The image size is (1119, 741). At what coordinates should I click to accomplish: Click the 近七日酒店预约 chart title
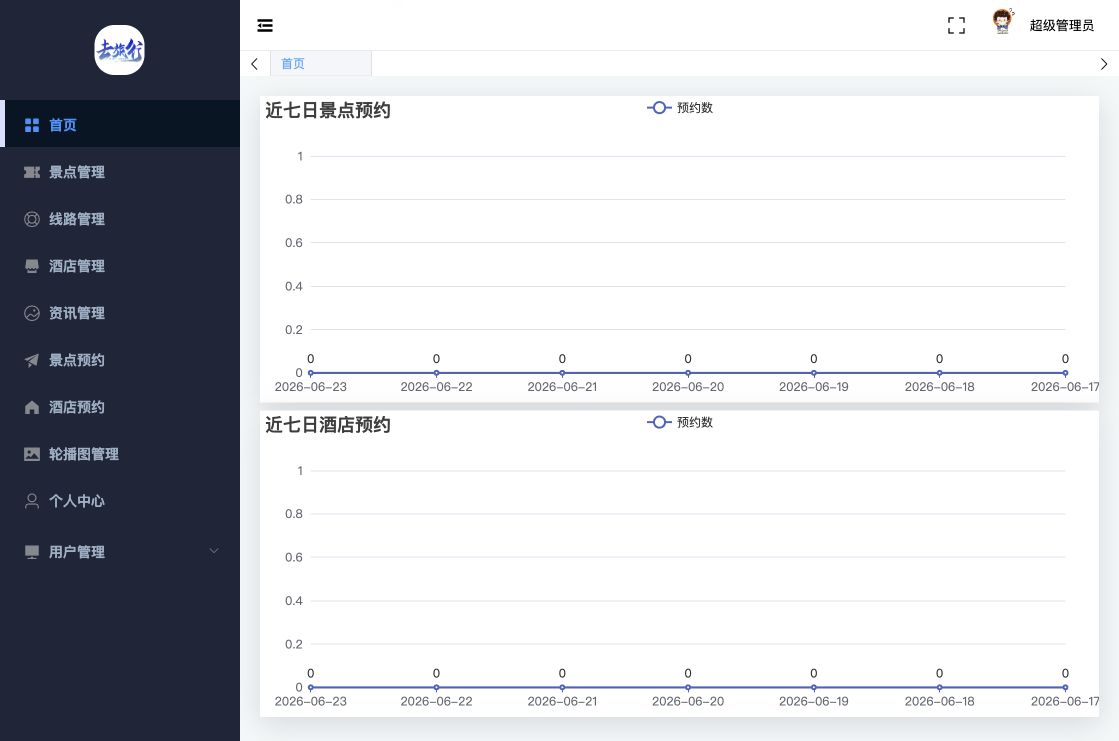pyautogui.click(x=328, y=425)
